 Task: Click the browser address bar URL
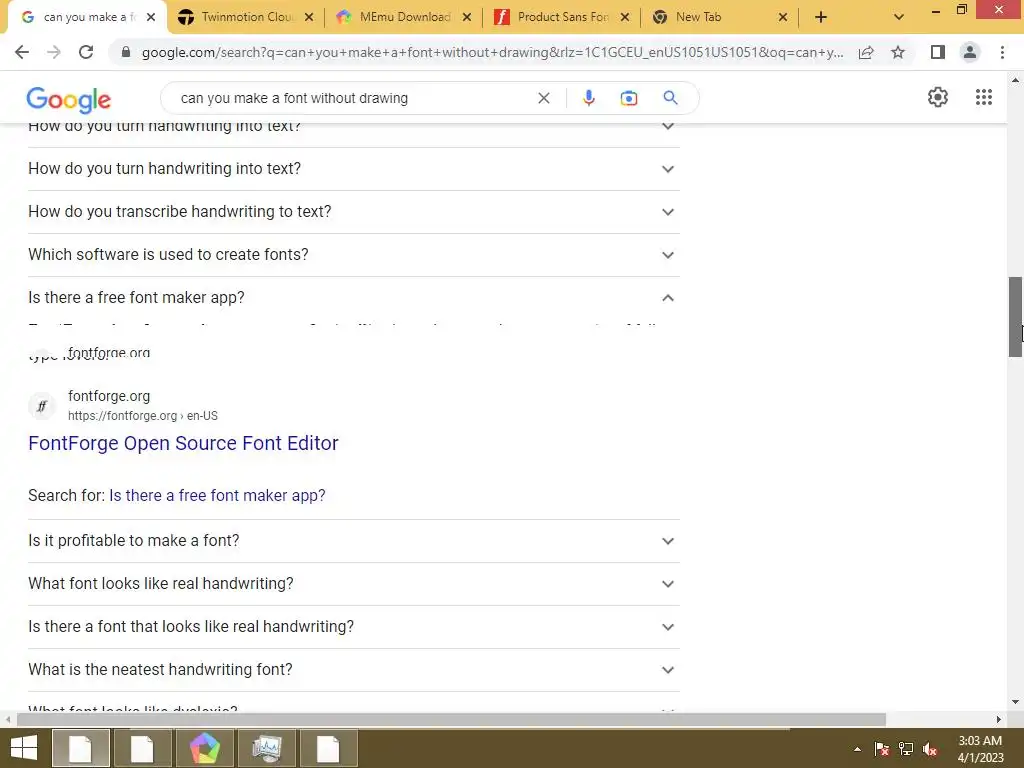click(492, 52)
